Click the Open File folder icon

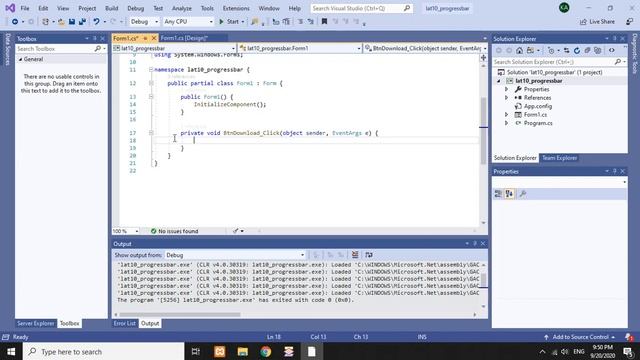[61, 22]
